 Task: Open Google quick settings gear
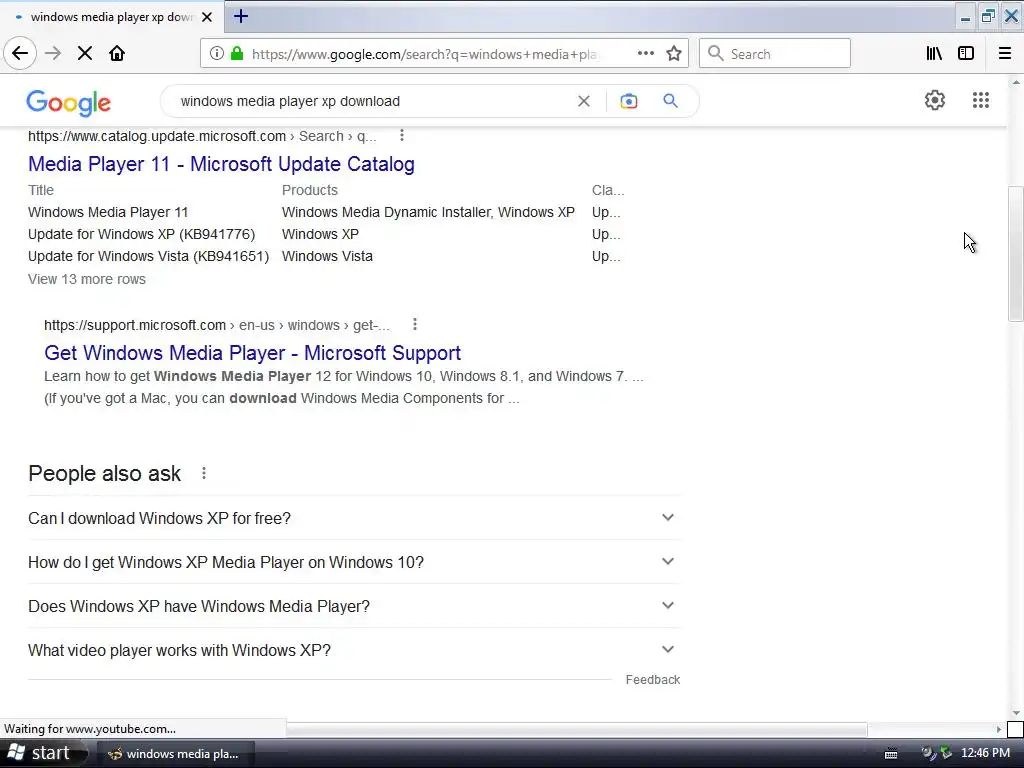935,100
